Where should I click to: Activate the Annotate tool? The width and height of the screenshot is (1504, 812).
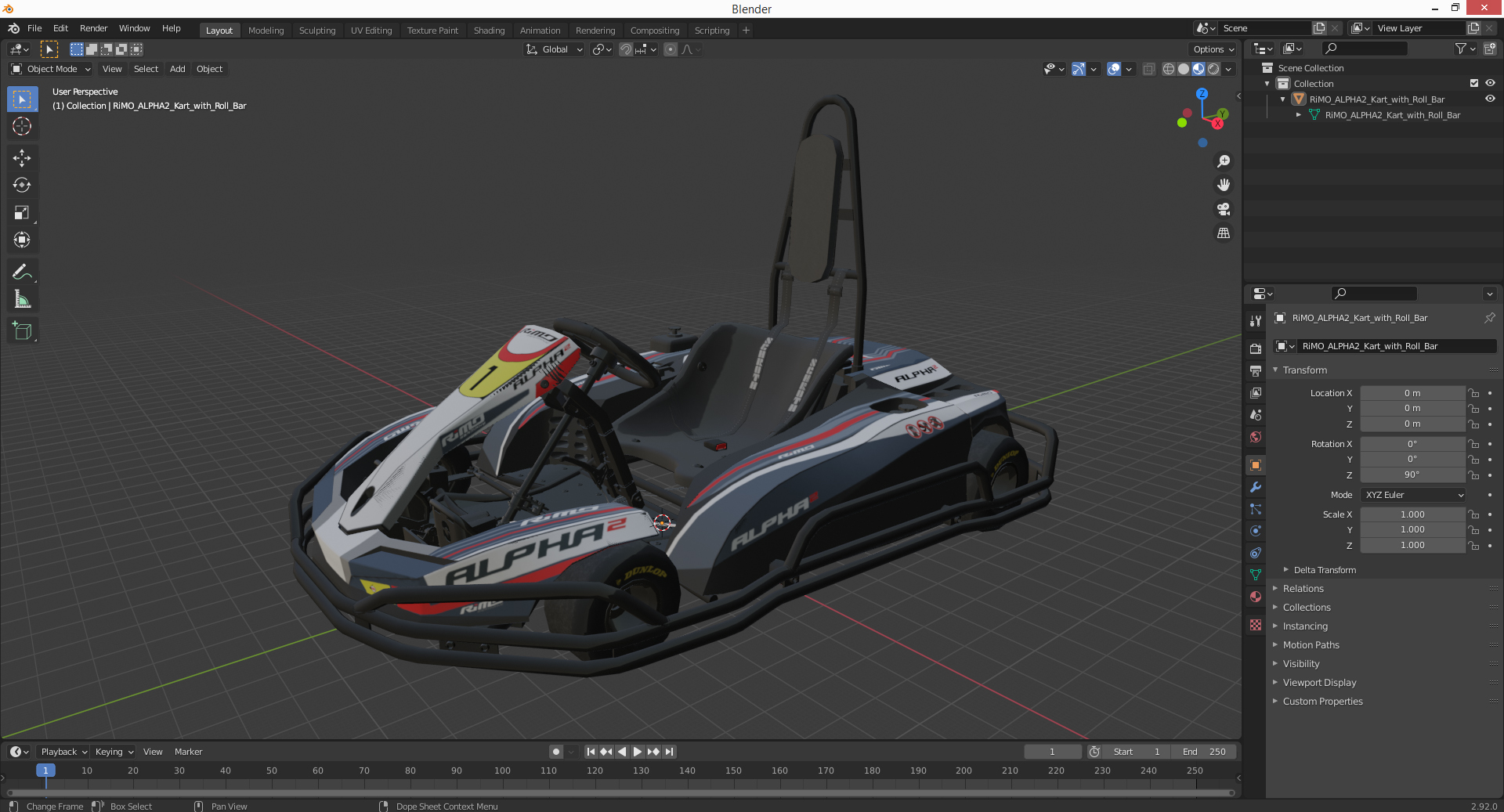[x=22, y=272]
